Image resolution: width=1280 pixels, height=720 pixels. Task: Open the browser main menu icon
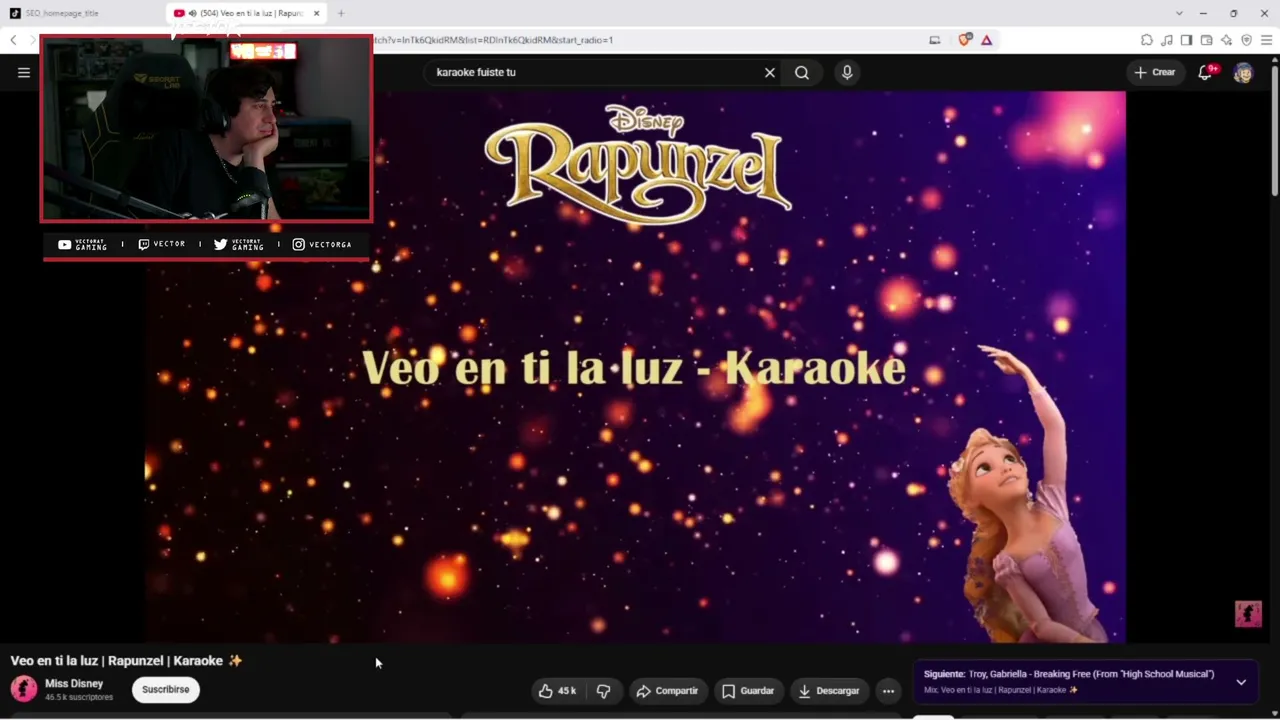coord(1266,40)
